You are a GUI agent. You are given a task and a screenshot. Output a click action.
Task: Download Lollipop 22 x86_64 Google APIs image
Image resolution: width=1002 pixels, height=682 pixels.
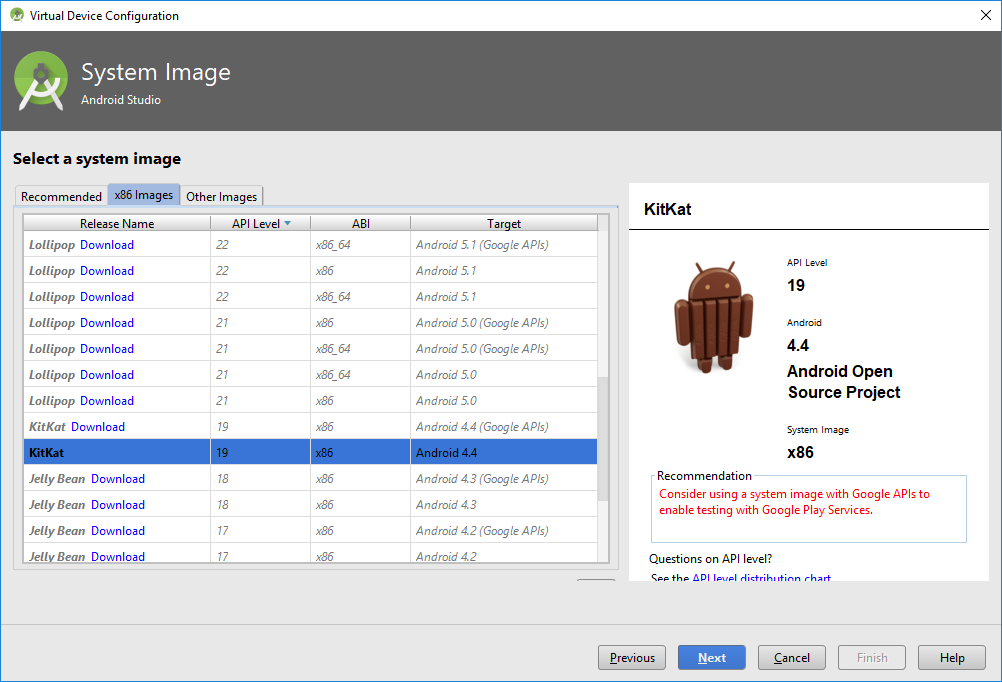[x=107, y=245]
